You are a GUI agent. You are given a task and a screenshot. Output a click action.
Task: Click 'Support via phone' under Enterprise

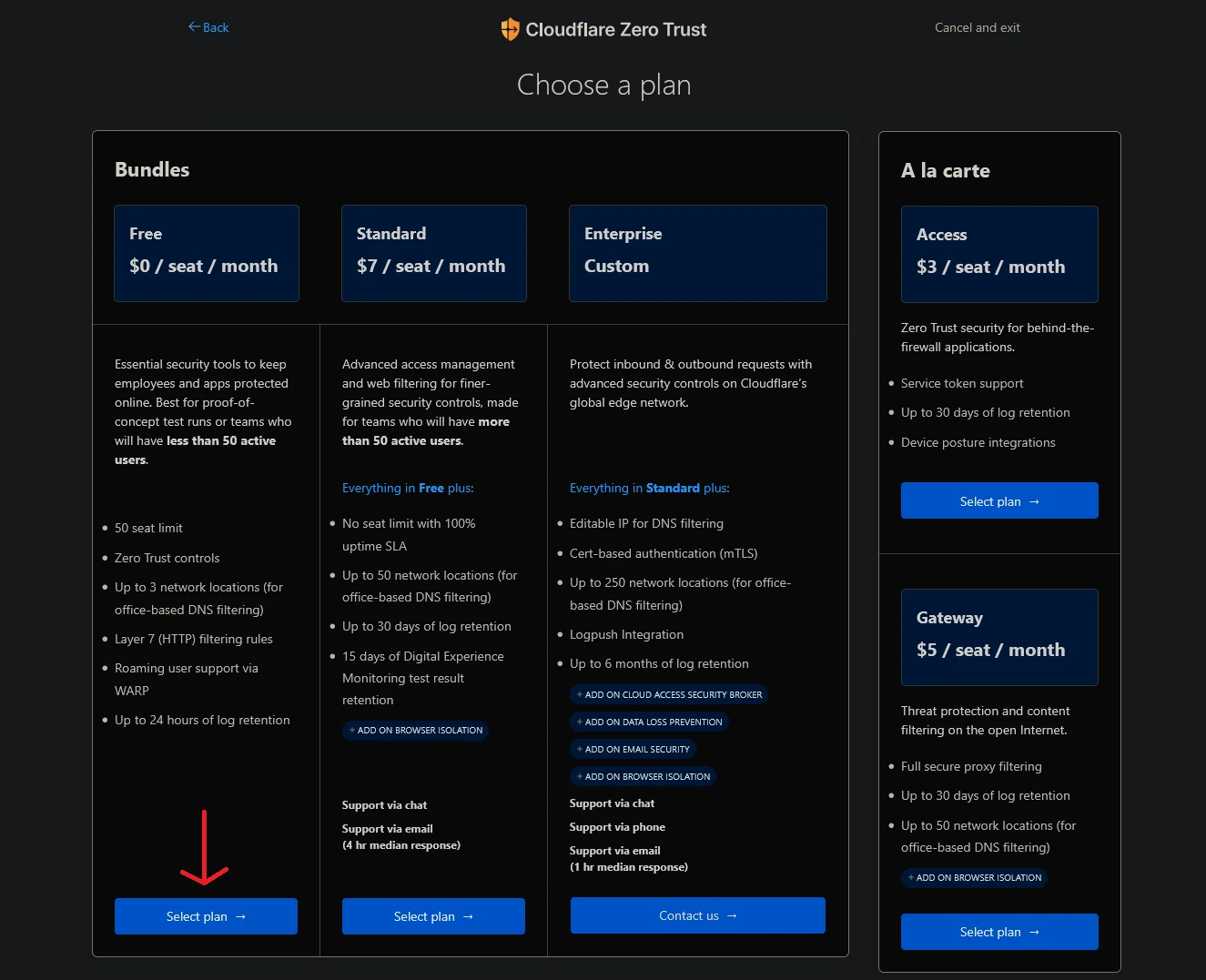(x=617, y=827)
